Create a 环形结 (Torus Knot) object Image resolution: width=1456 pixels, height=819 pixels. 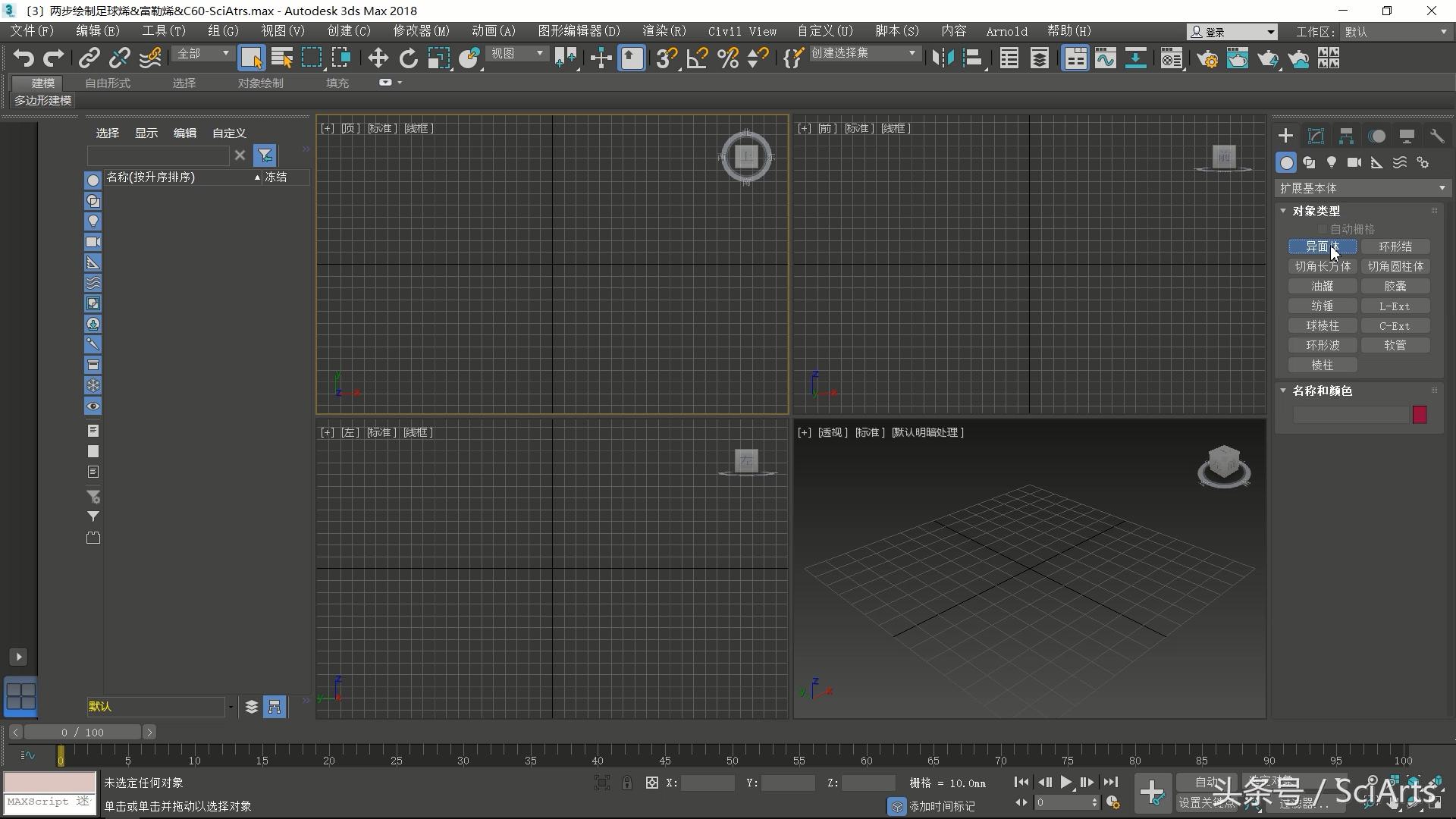[x=1396, y=246]
